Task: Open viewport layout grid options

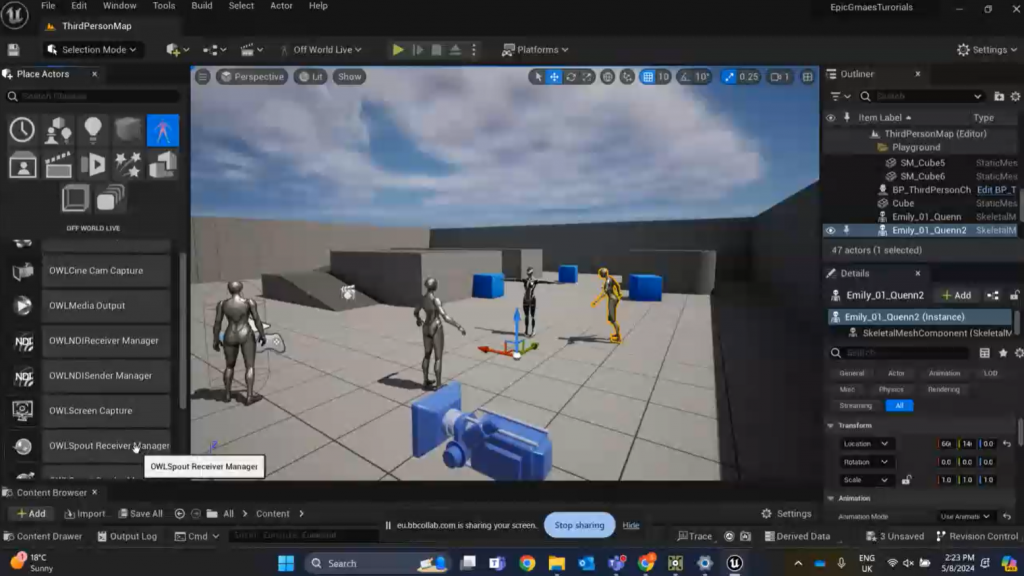Action: click(x=808, y=76)
